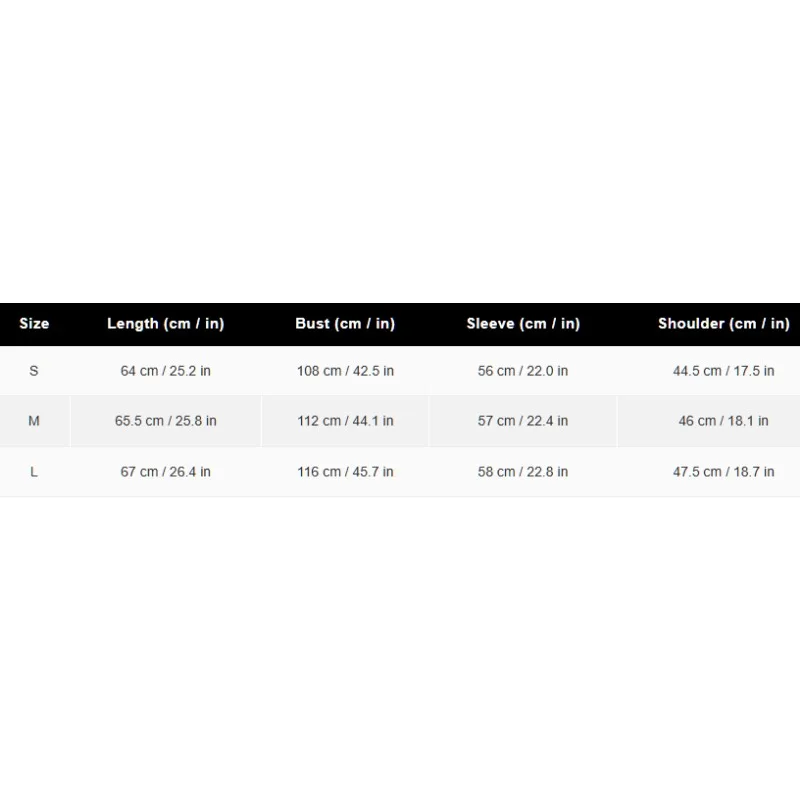
Task: Select the L size row label
Action: point(34,472)
